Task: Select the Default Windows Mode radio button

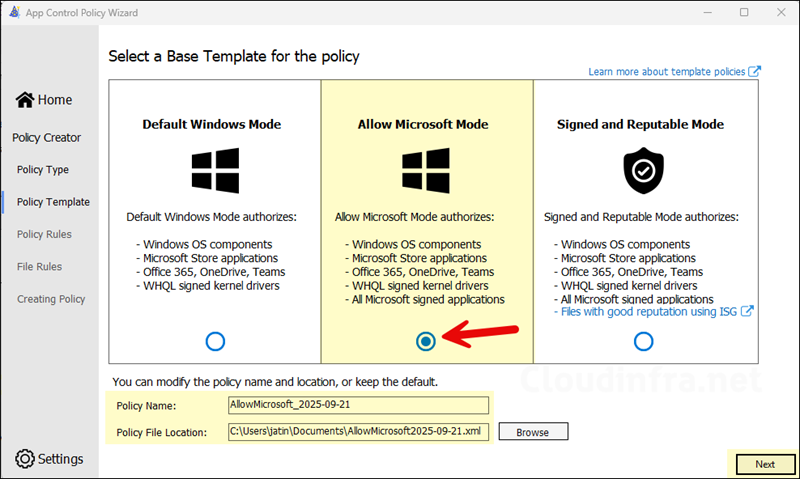Action: (x=214, y=341)
